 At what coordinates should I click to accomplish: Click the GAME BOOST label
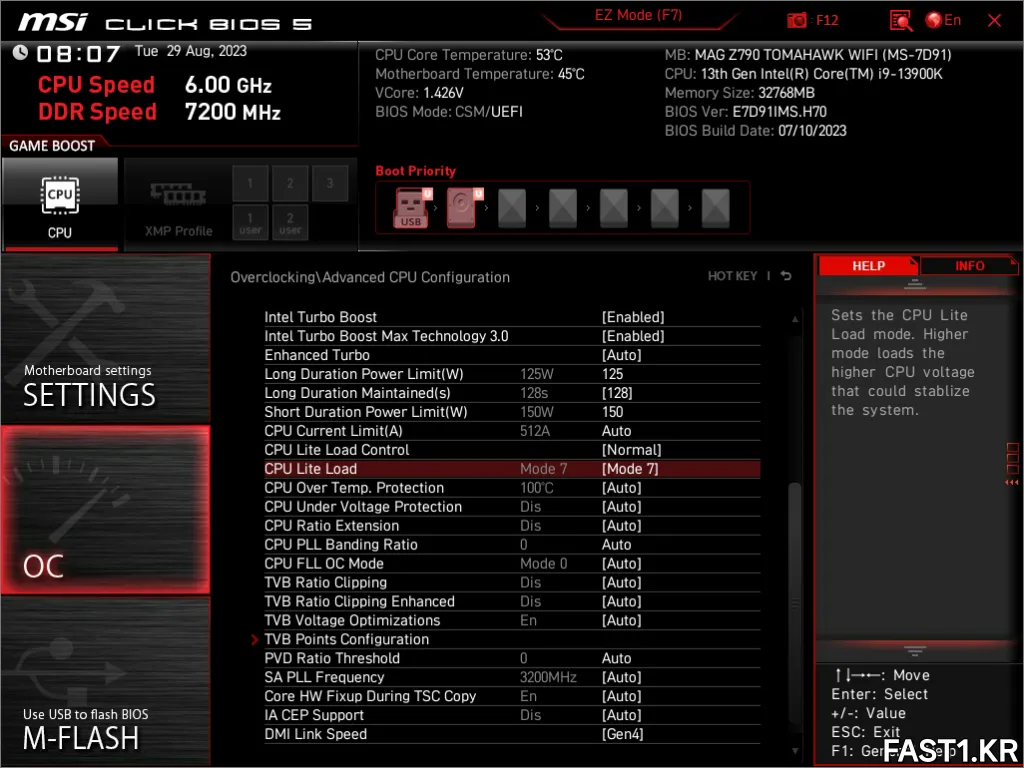coord(52,146)
